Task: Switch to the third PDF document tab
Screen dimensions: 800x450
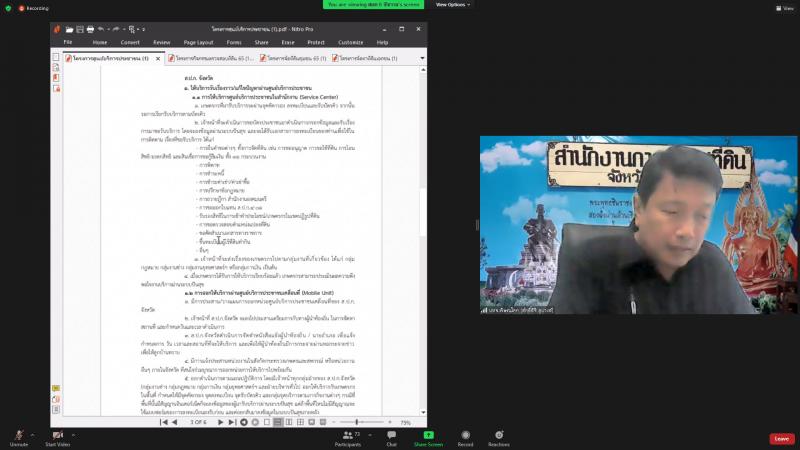Action: [293, 59]
